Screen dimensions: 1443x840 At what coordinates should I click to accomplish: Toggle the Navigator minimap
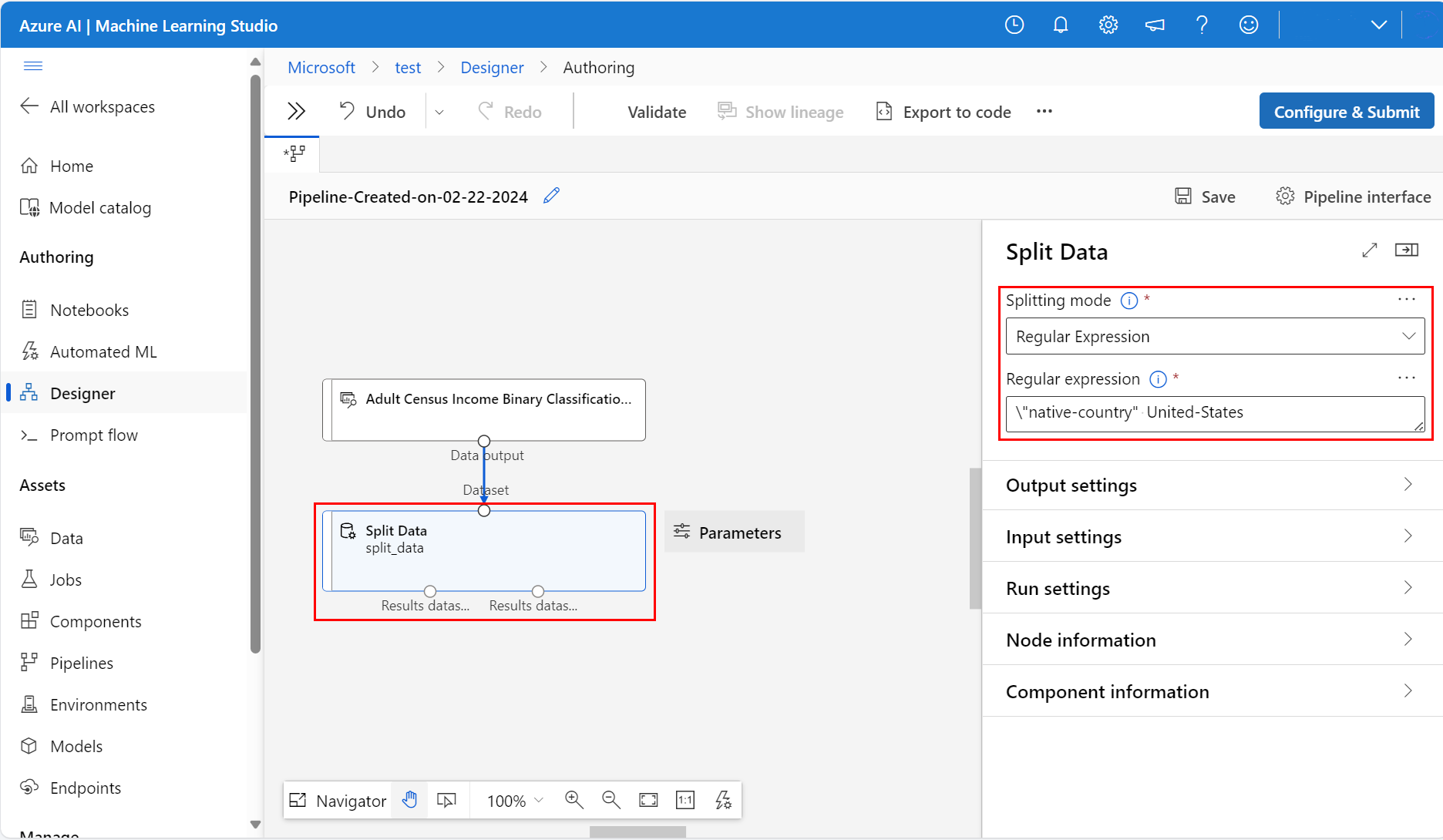pyautogui.click(x=338, y=801)
